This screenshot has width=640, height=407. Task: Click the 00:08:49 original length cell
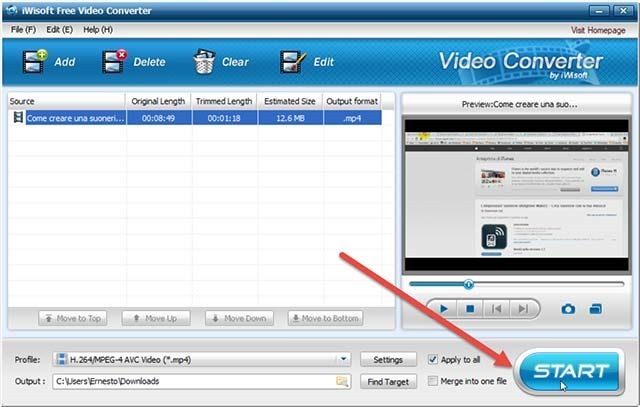coord(158,118)
